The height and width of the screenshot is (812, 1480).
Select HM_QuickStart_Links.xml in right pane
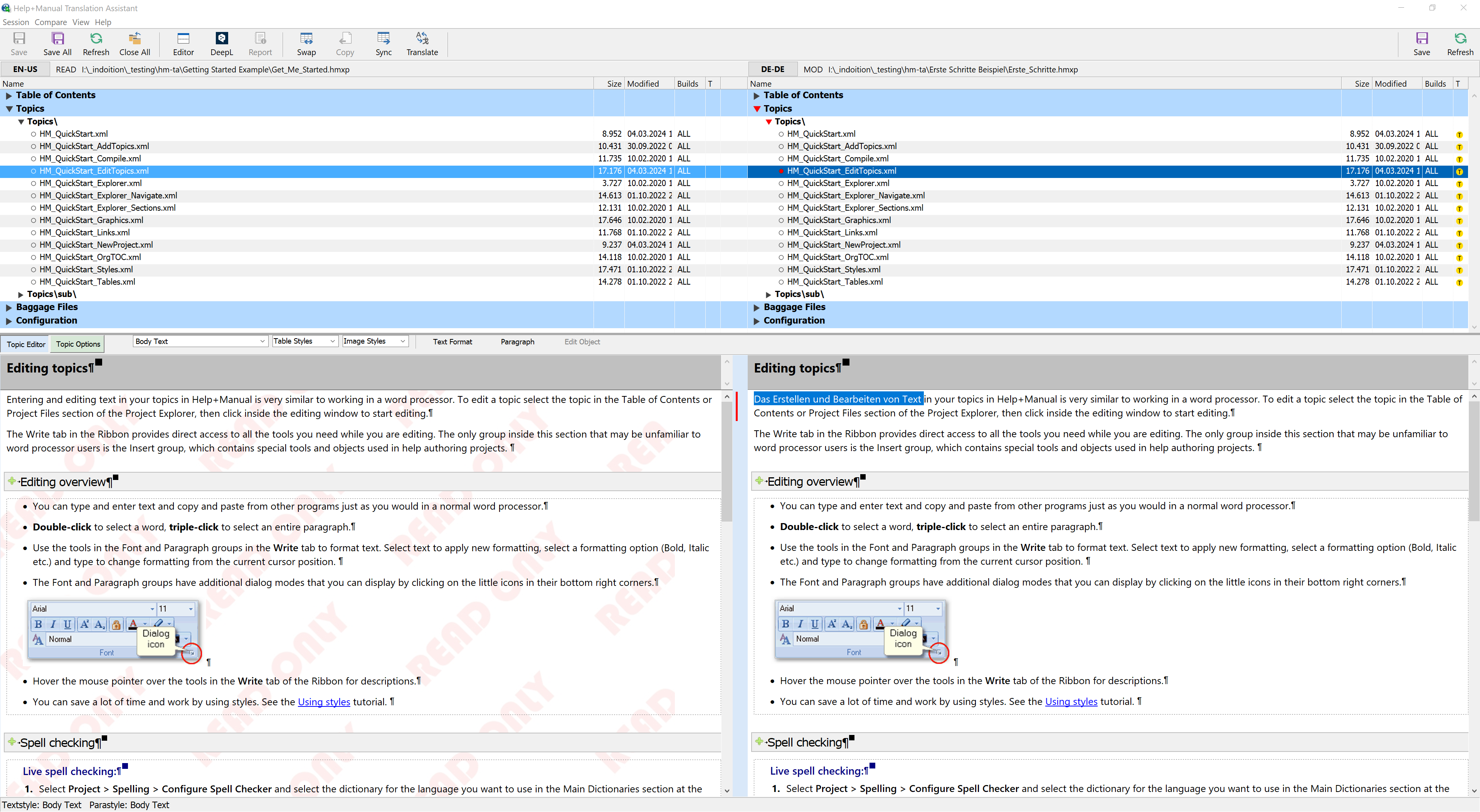tap(832, 233)
